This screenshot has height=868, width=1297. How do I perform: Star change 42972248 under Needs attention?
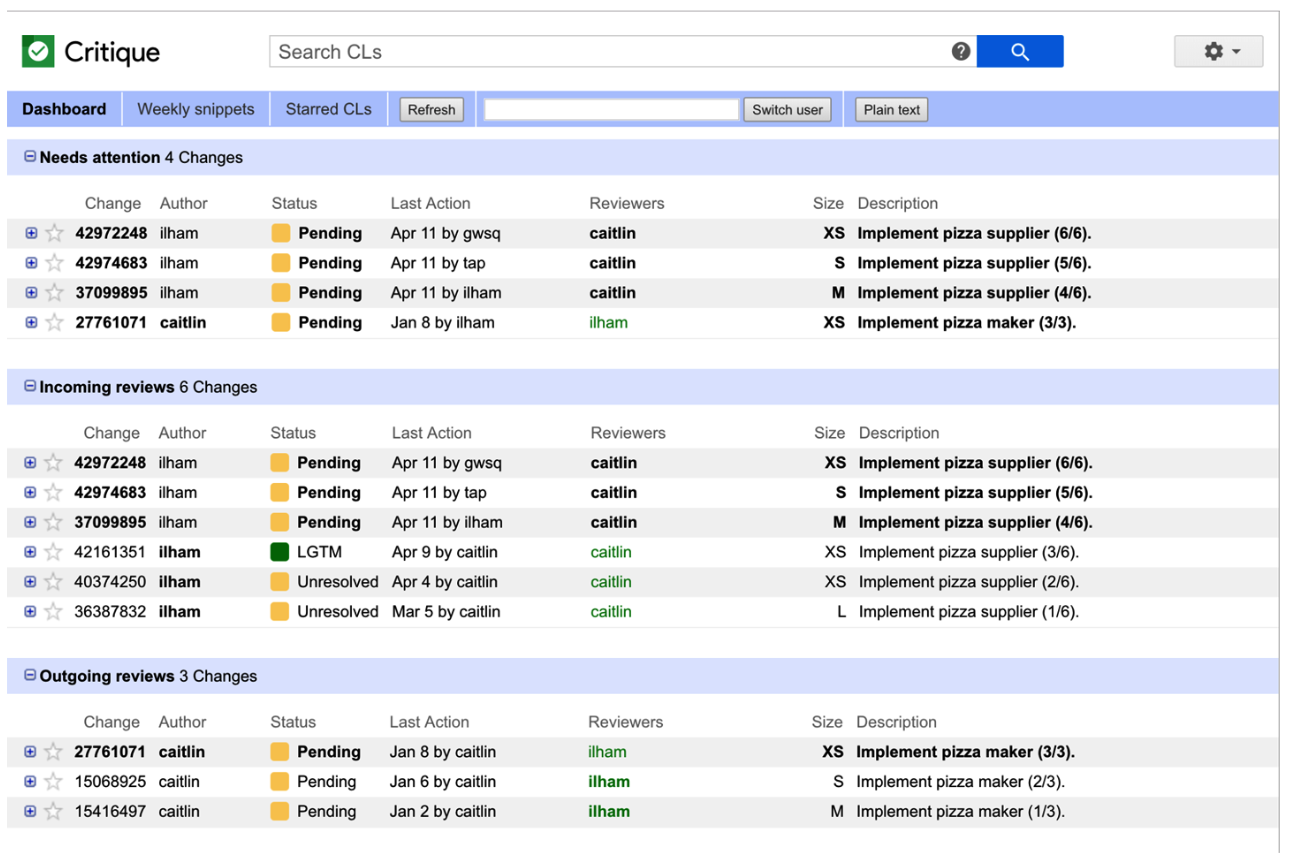(x=54, y=233)
